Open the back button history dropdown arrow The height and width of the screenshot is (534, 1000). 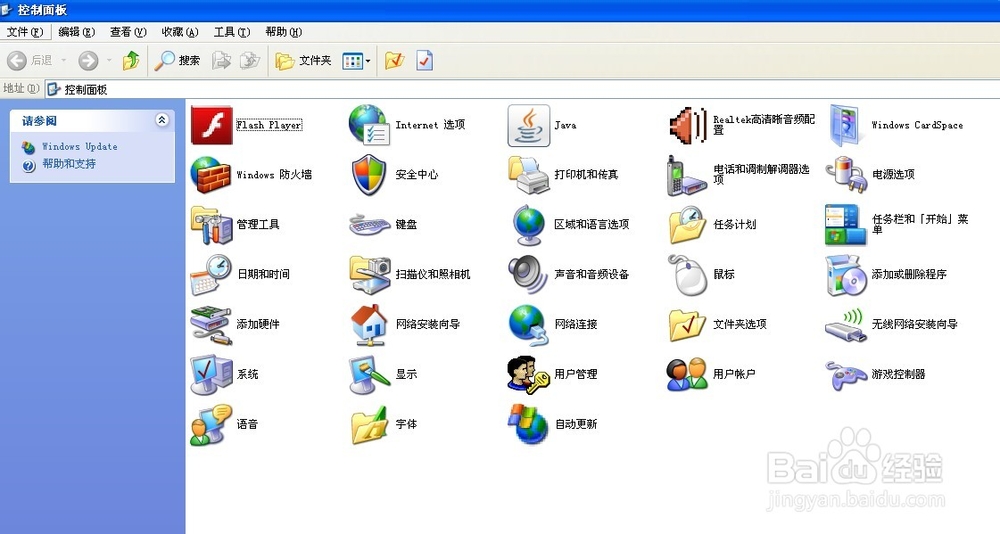tap(64, 61)
